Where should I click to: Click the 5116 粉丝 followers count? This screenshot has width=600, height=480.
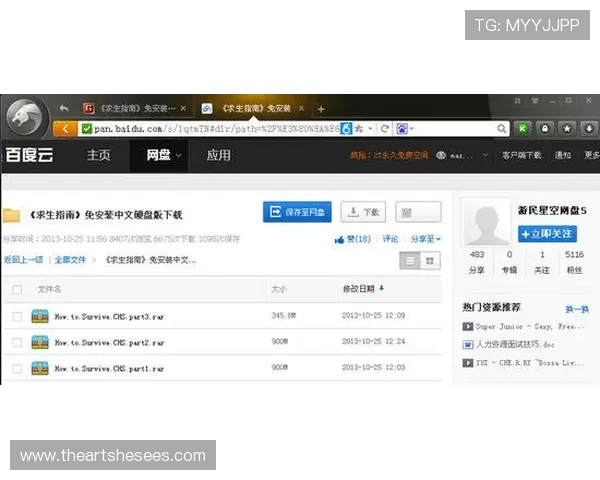coord(574,262)
